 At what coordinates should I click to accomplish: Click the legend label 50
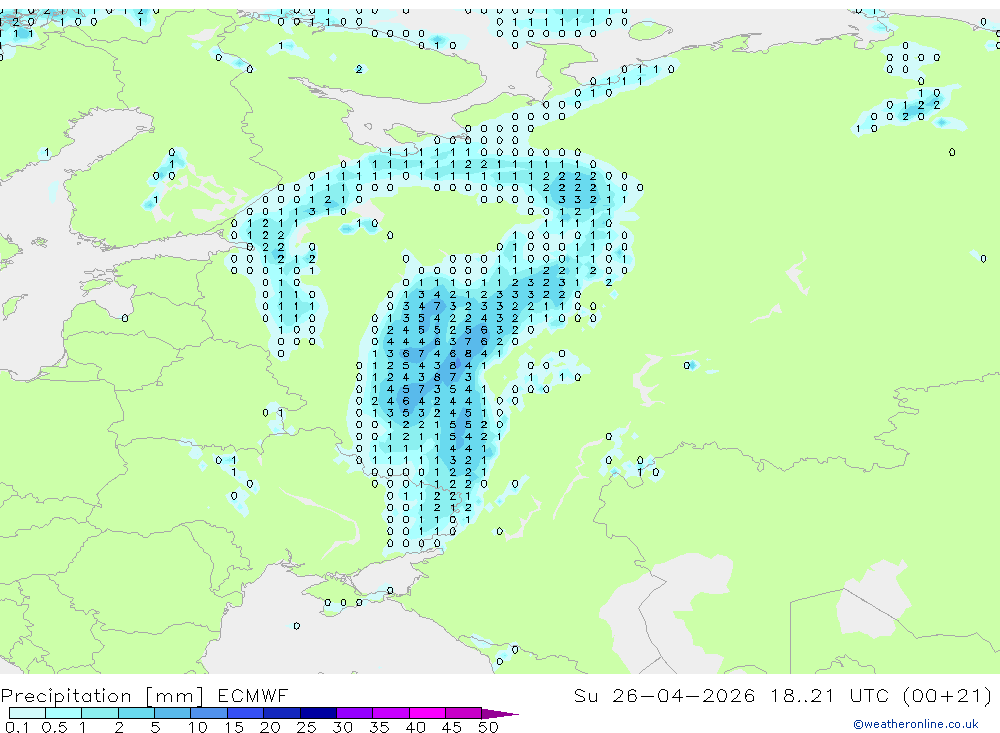coord(489,727)
